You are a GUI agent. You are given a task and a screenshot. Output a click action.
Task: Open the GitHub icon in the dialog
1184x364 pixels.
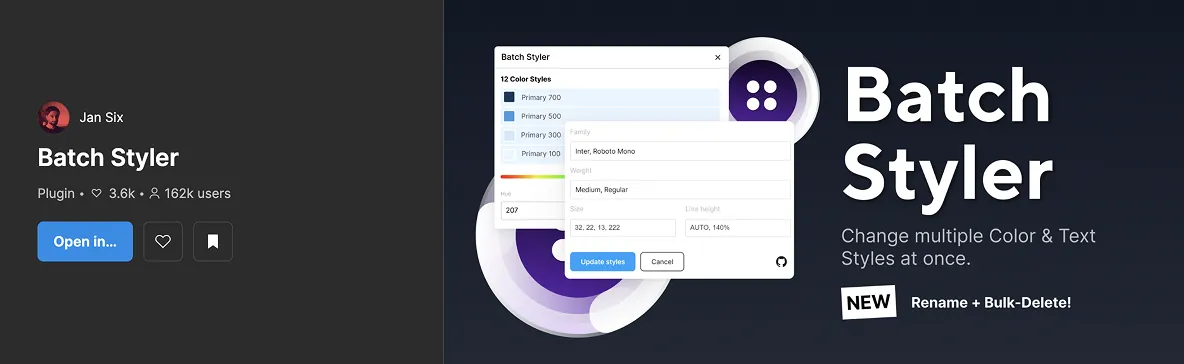(781, 262)
